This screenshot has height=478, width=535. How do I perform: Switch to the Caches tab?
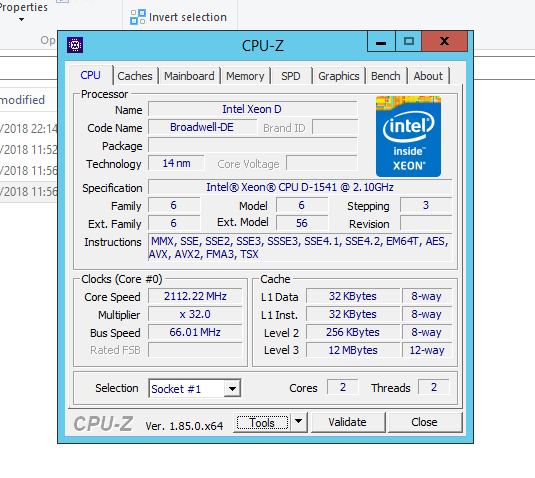135,76
